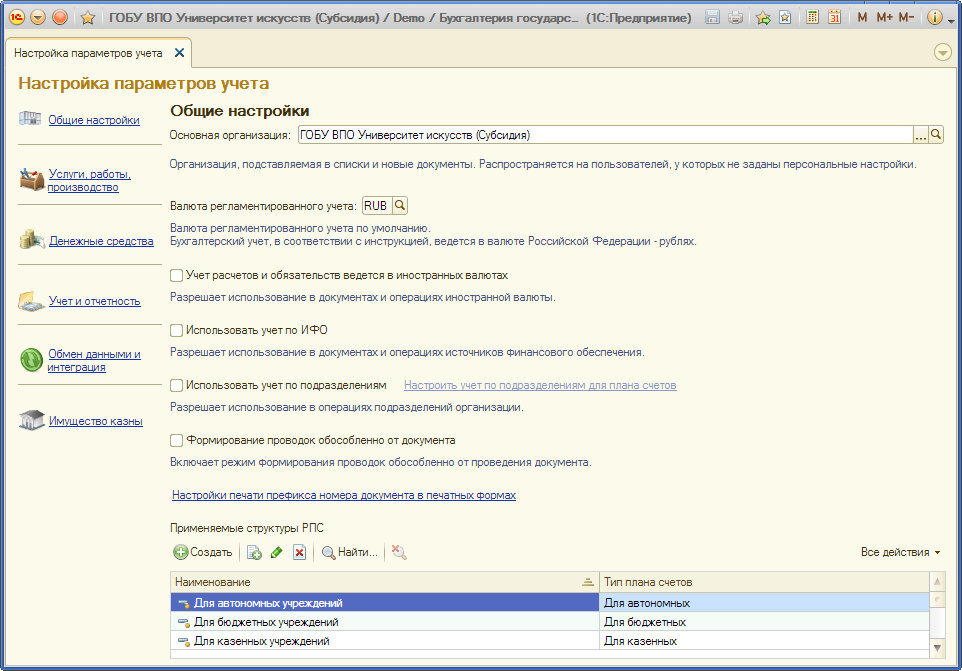
Task: Click the cell Для автономных in Тип column
Action: [764, 603]
